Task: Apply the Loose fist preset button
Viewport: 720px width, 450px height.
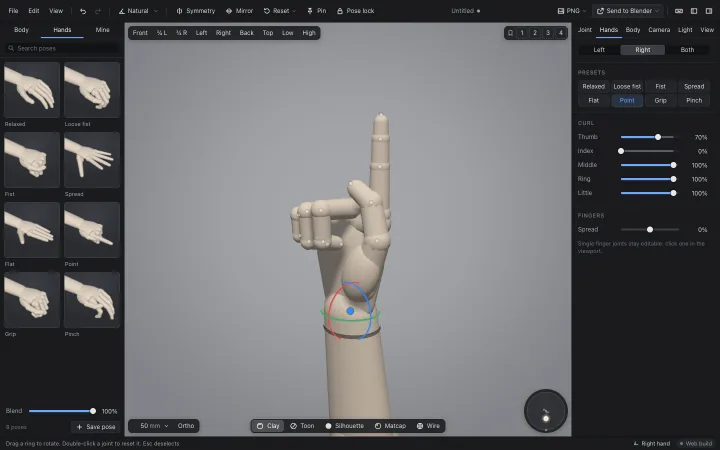Action: (x=627, y=86)
